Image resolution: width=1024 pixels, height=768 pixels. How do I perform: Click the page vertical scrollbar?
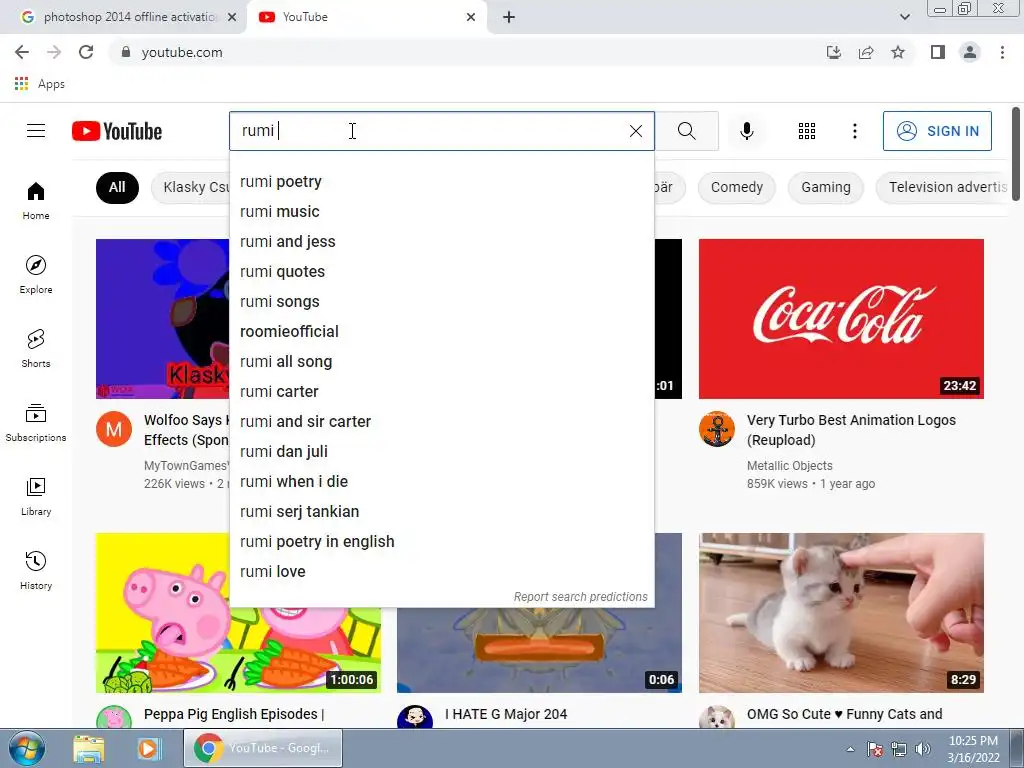1016,154
